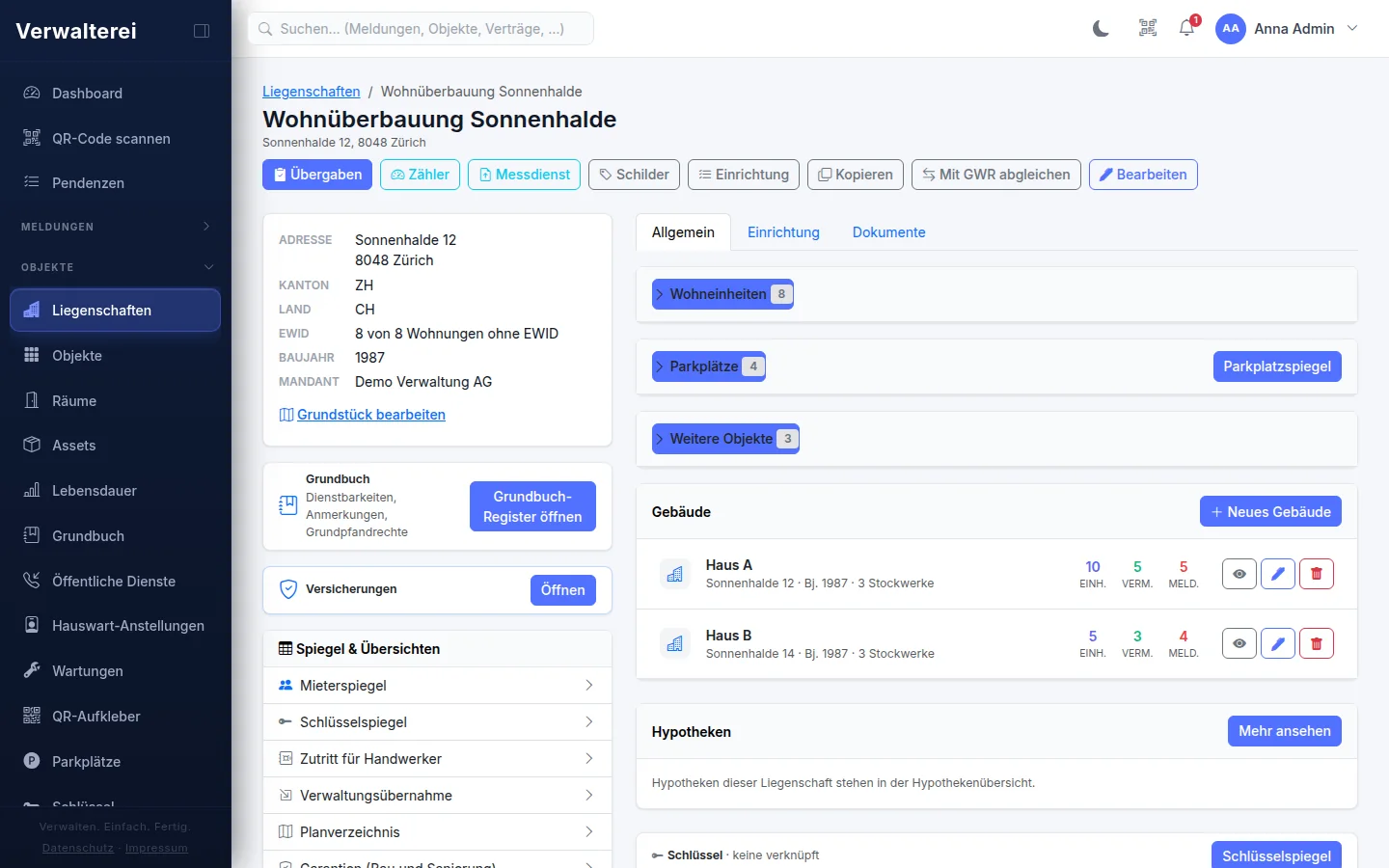Edit Haus B with pencil icon

[x=1278, y=643]
